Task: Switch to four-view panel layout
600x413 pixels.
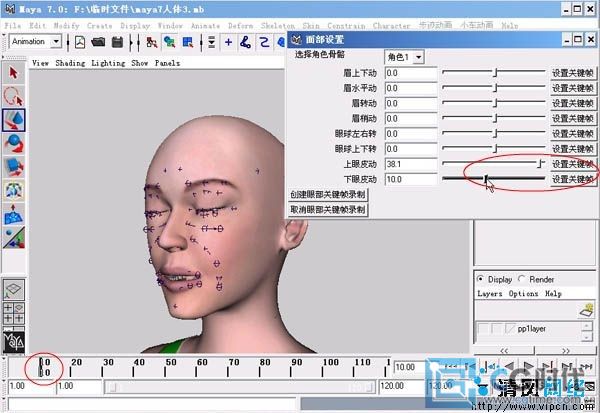Action: [14, 313]
